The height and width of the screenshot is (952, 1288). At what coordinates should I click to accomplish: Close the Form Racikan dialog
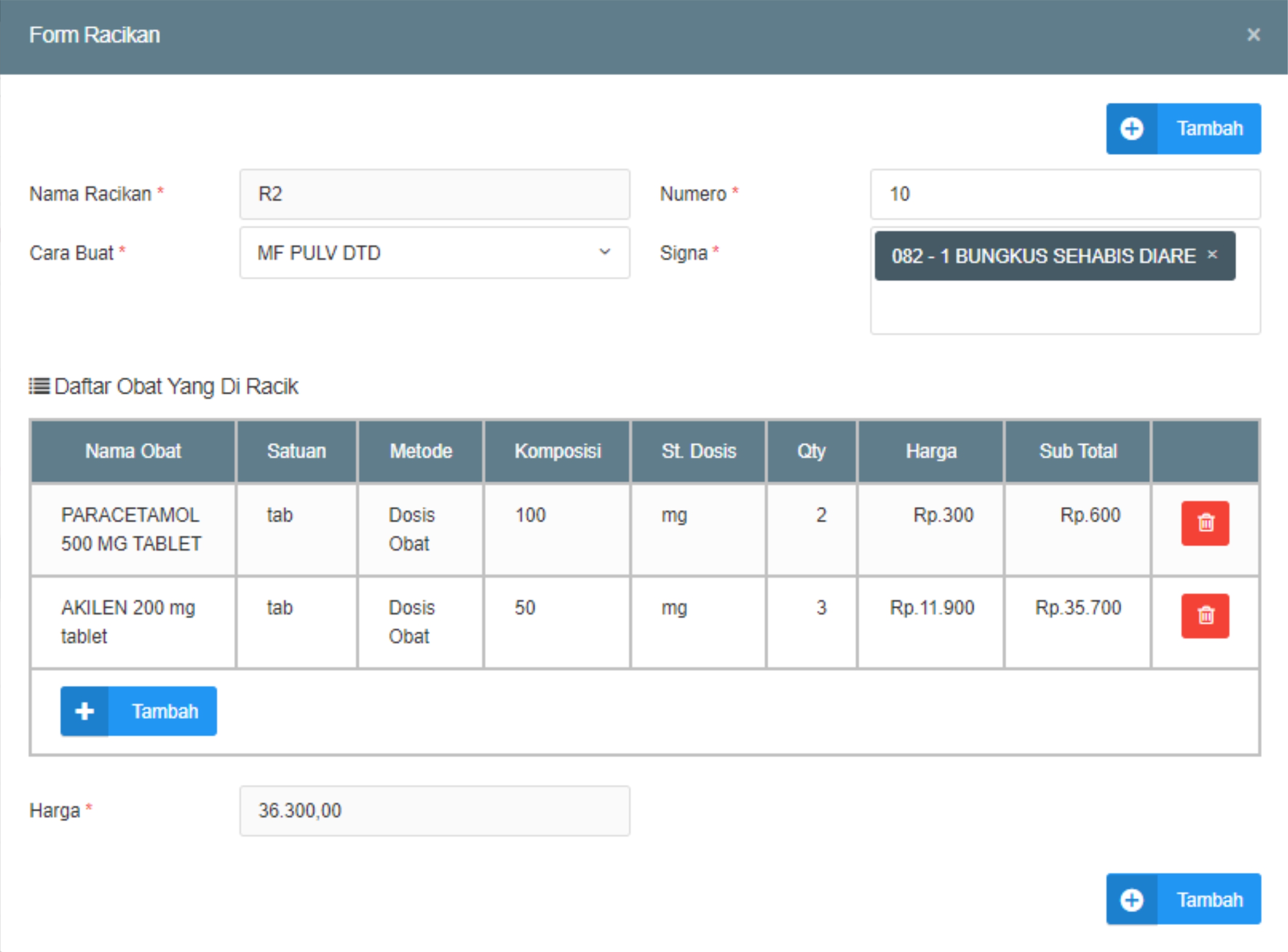(1253, 35)
